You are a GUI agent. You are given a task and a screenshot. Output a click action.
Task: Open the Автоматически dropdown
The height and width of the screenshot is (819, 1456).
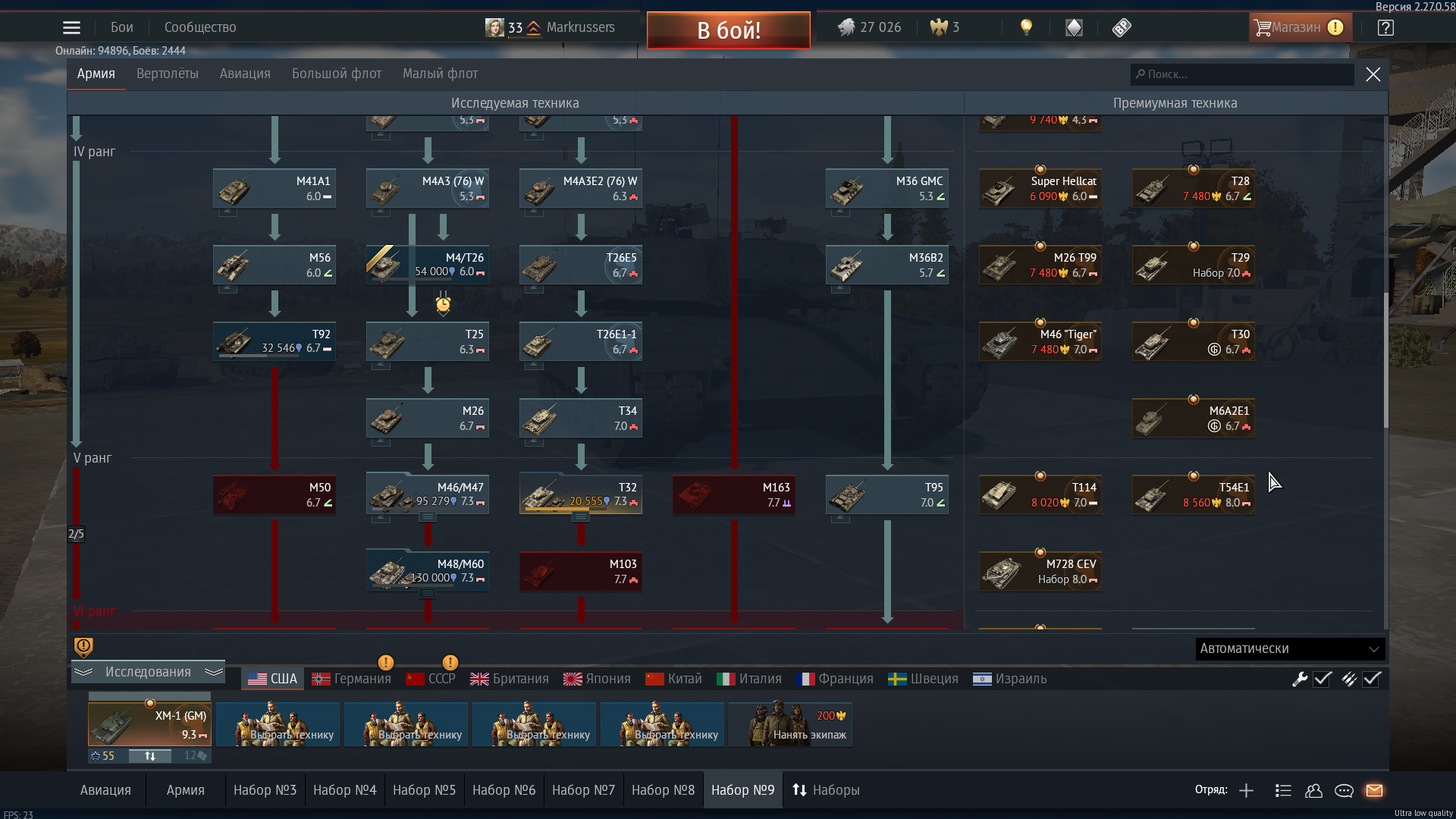click(1290, 649)
